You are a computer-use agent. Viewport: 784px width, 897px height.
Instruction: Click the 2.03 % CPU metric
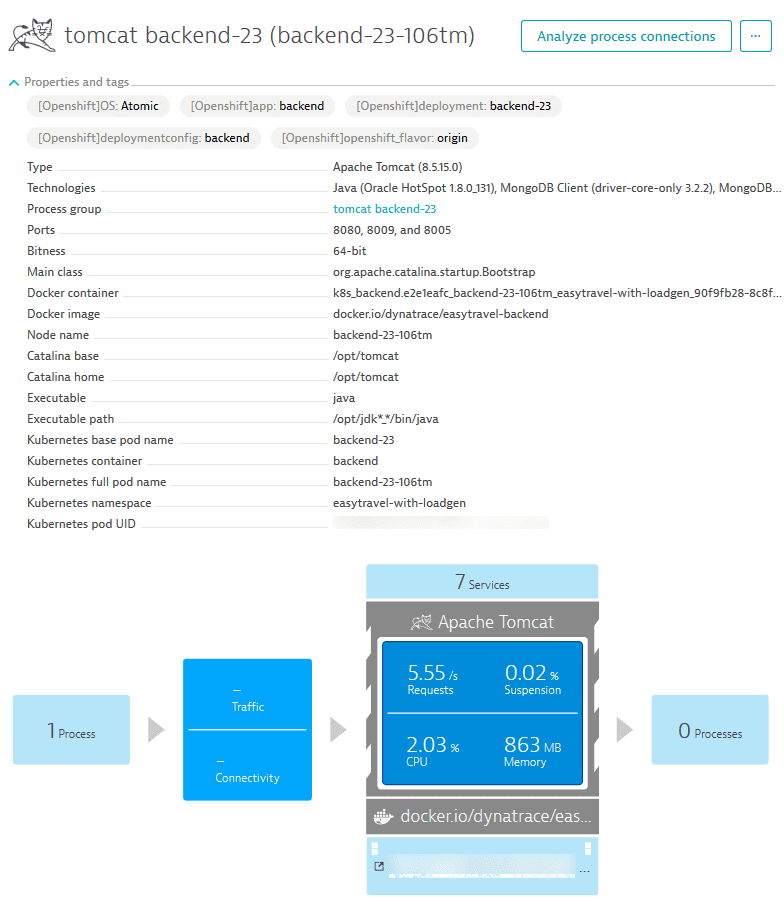(433, 751)
